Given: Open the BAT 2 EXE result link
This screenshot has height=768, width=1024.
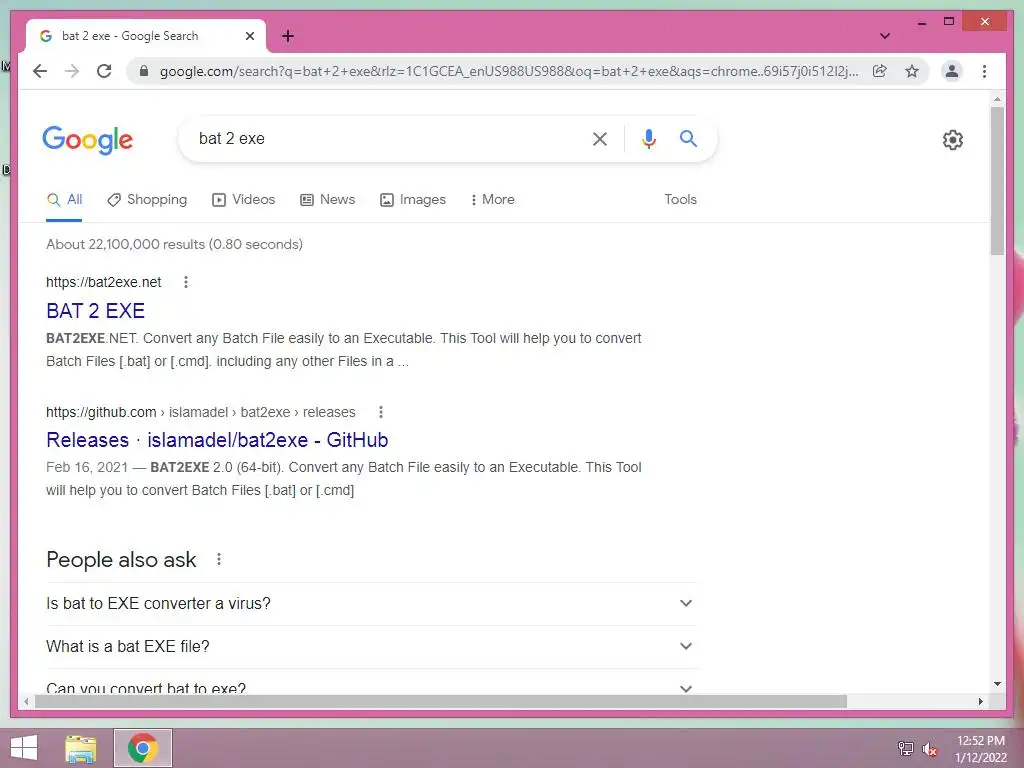Looking at the screenshot, I should (x=95, y=311).
